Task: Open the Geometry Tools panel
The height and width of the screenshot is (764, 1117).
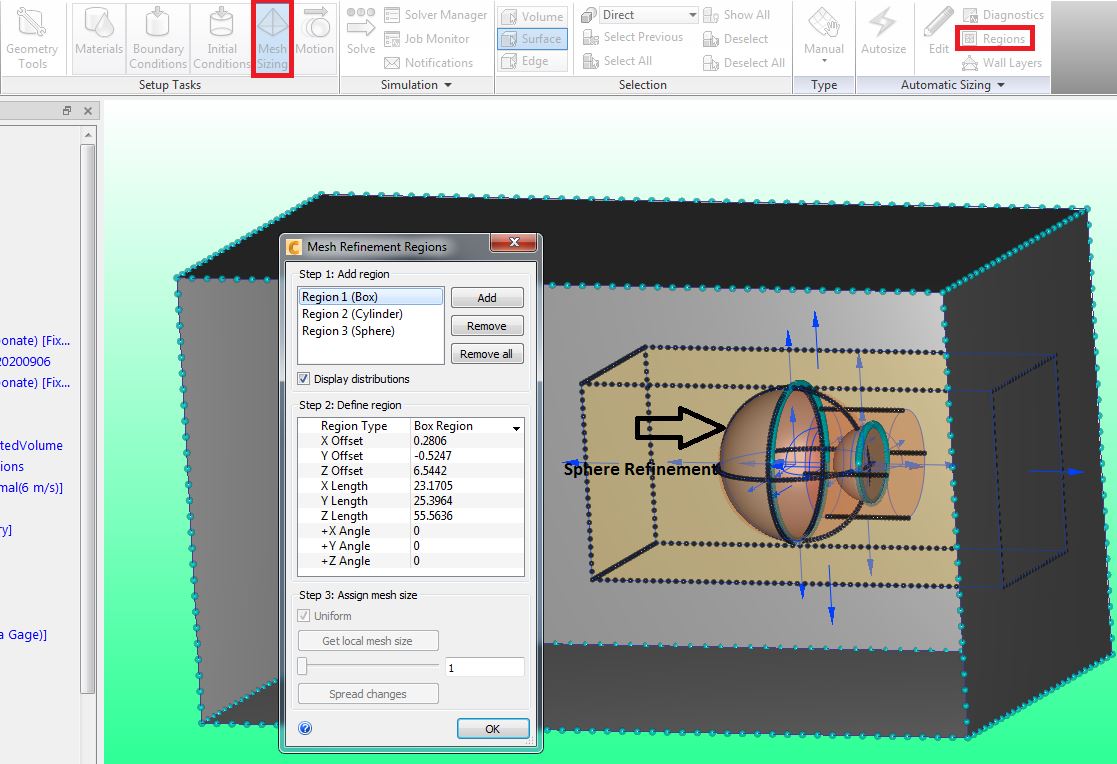Action: point(33,38)
